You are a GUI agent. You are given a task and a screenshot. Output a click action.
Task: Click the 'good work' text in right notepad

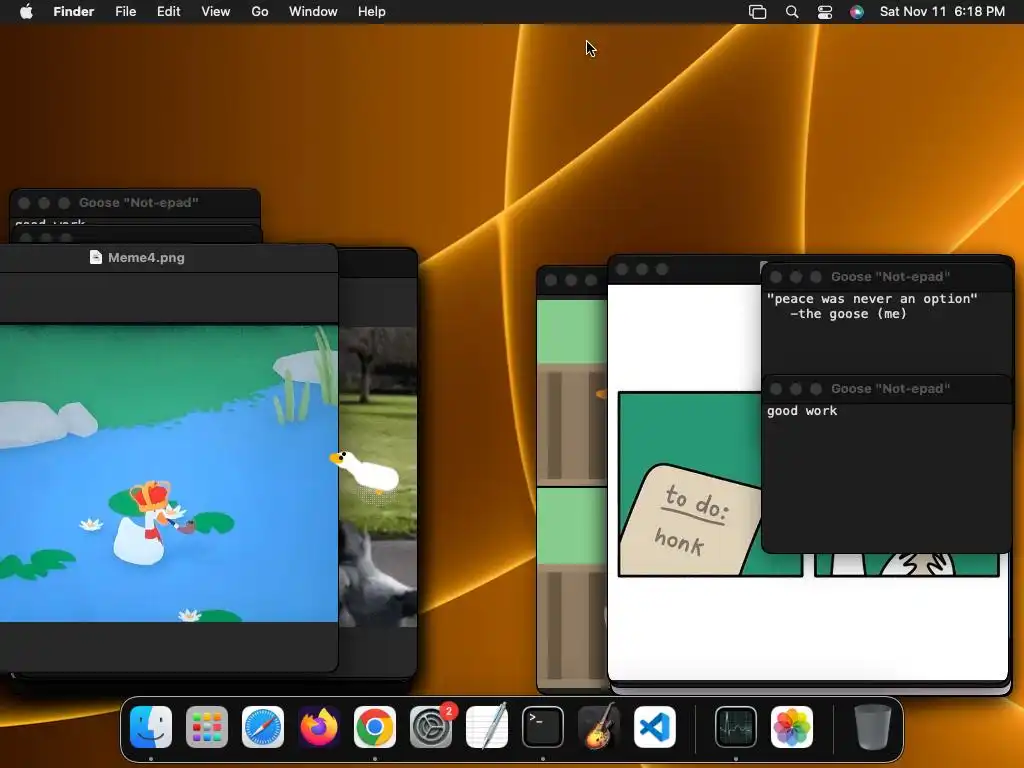(802, 411)
